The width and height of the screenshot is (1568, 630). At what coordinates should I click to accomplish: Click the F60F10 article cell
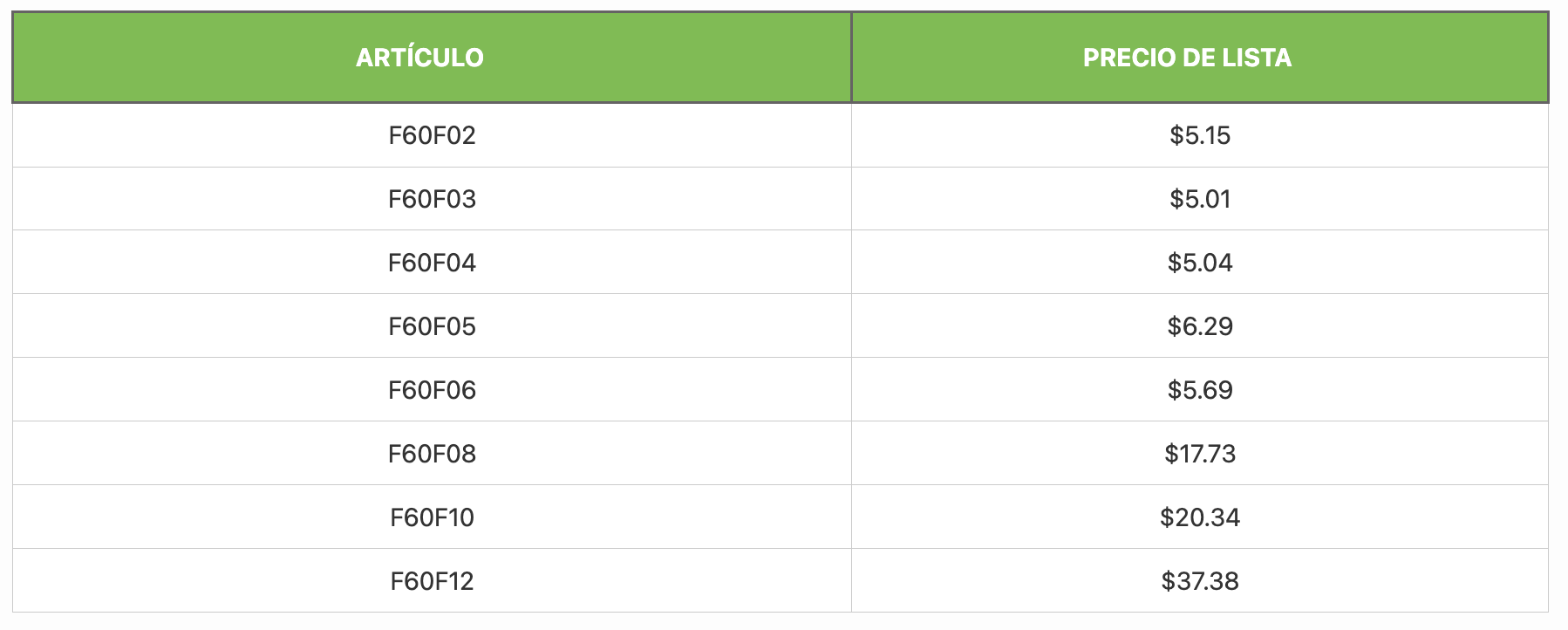432,517
